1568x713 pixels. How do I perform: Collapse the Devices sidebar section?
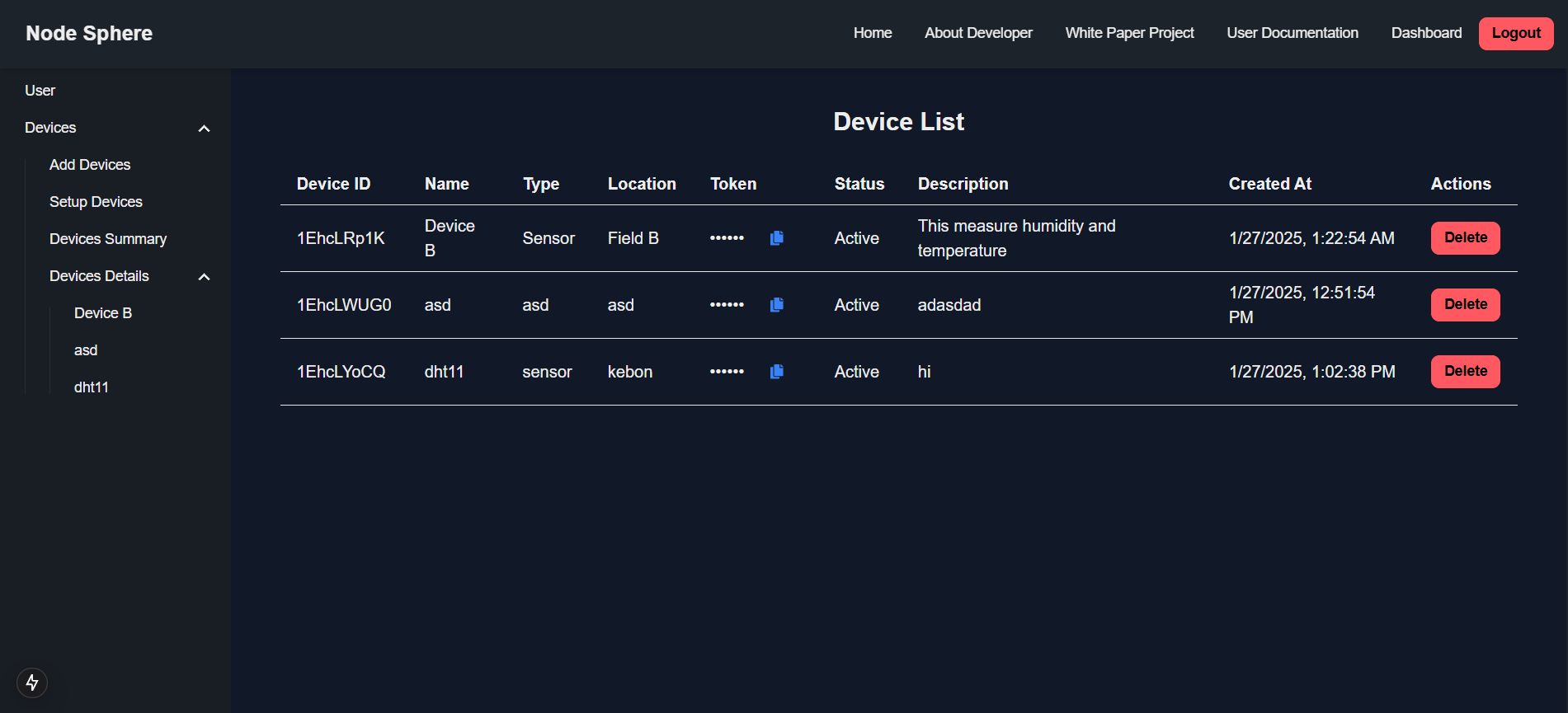coord(204,129)
